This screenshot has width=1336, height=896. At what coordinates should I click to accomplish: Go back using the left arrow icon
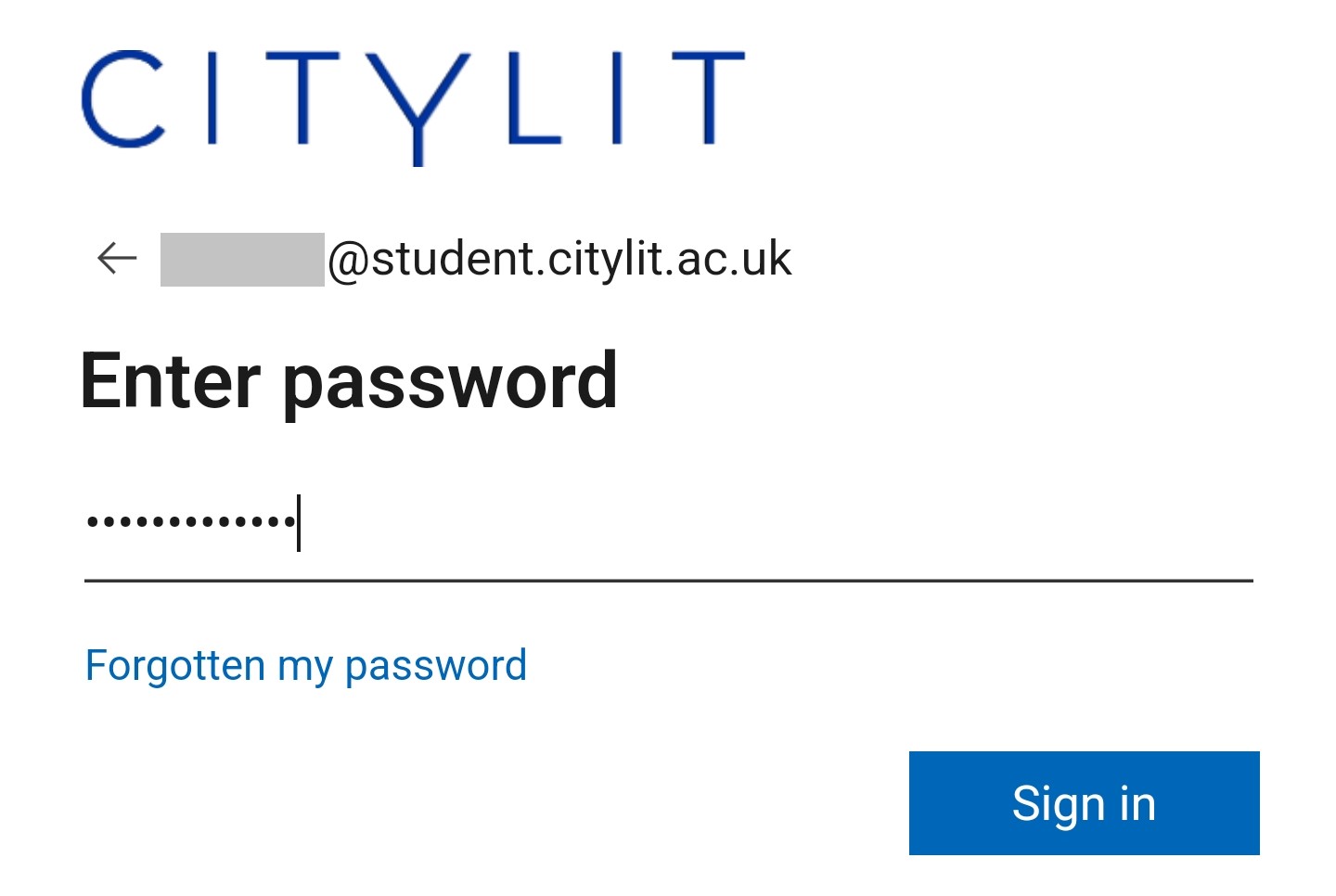click(x=117, y=259)
